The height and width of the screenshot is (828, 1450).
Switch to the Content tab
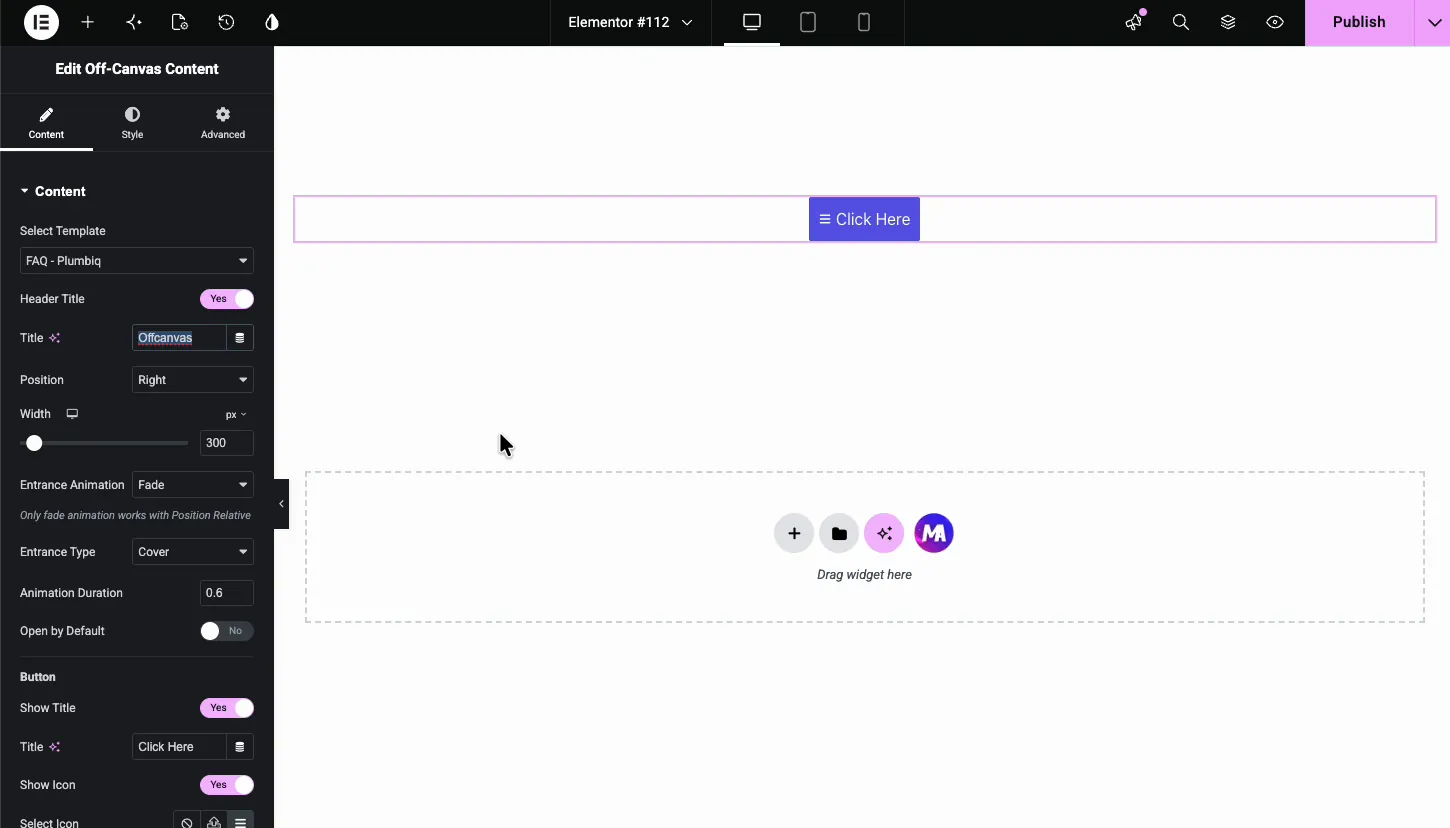(x=46, y=124)
